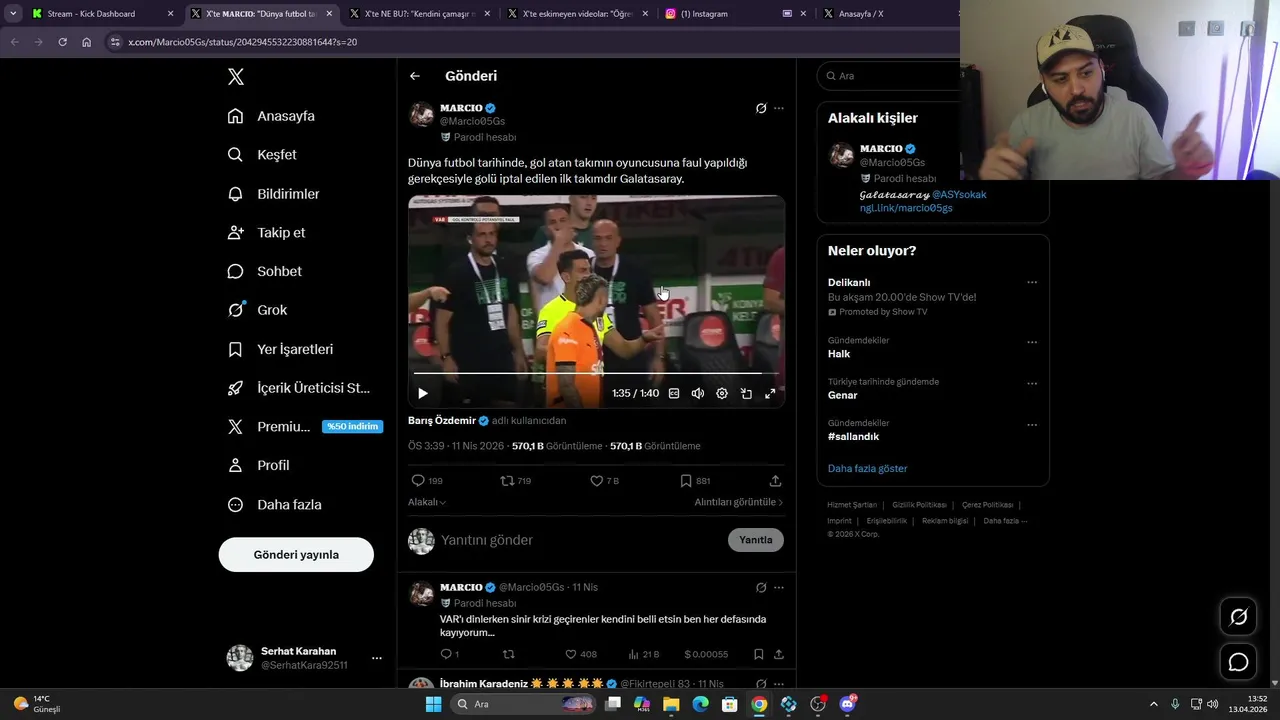Viewport: 1280px width, 720px height.
Task: Toggle picture-in-picture mode for video
Action: tap(746, 394)
